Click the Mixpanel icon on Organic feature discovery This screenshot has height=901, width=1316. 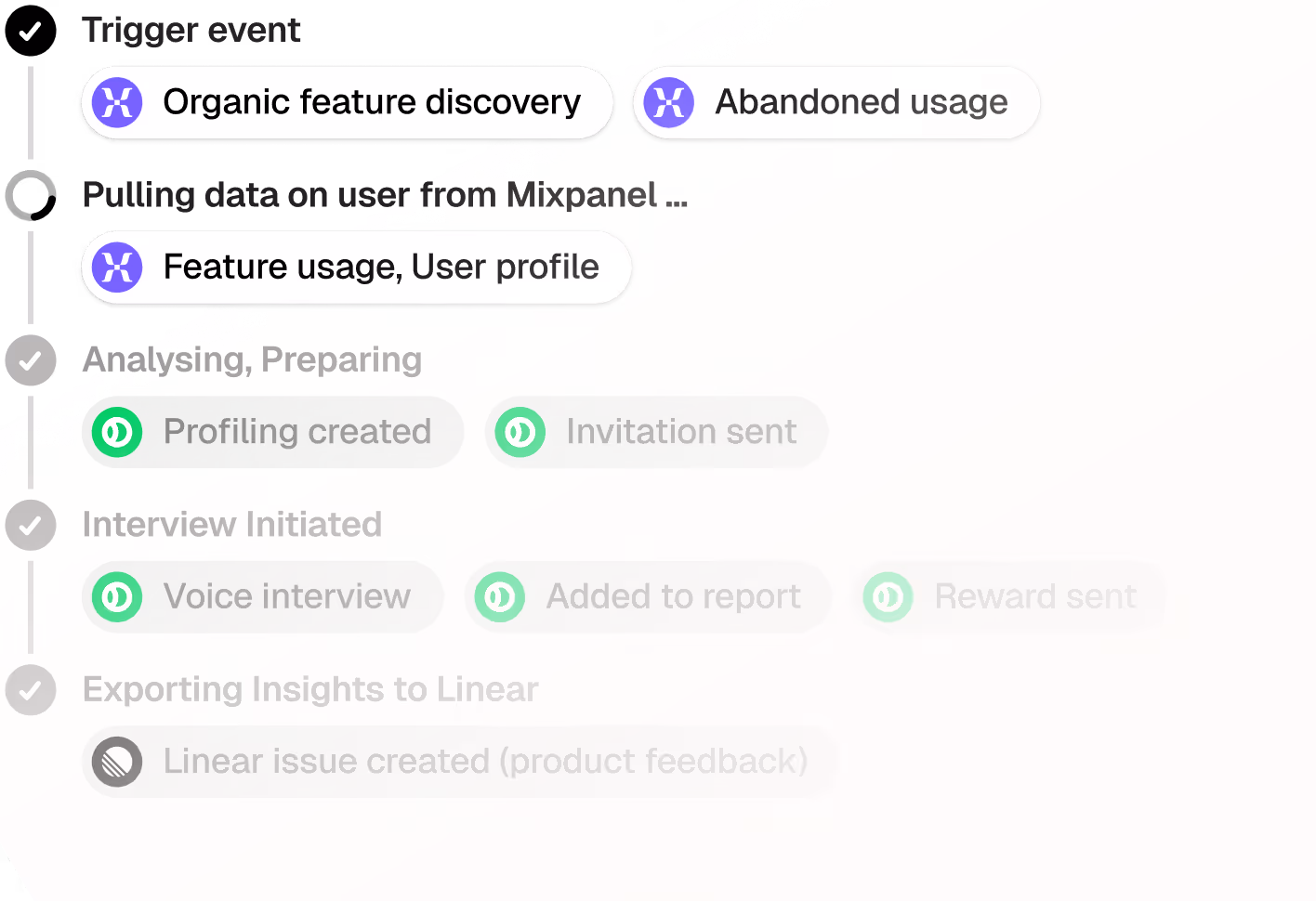[x=116, y=103]
